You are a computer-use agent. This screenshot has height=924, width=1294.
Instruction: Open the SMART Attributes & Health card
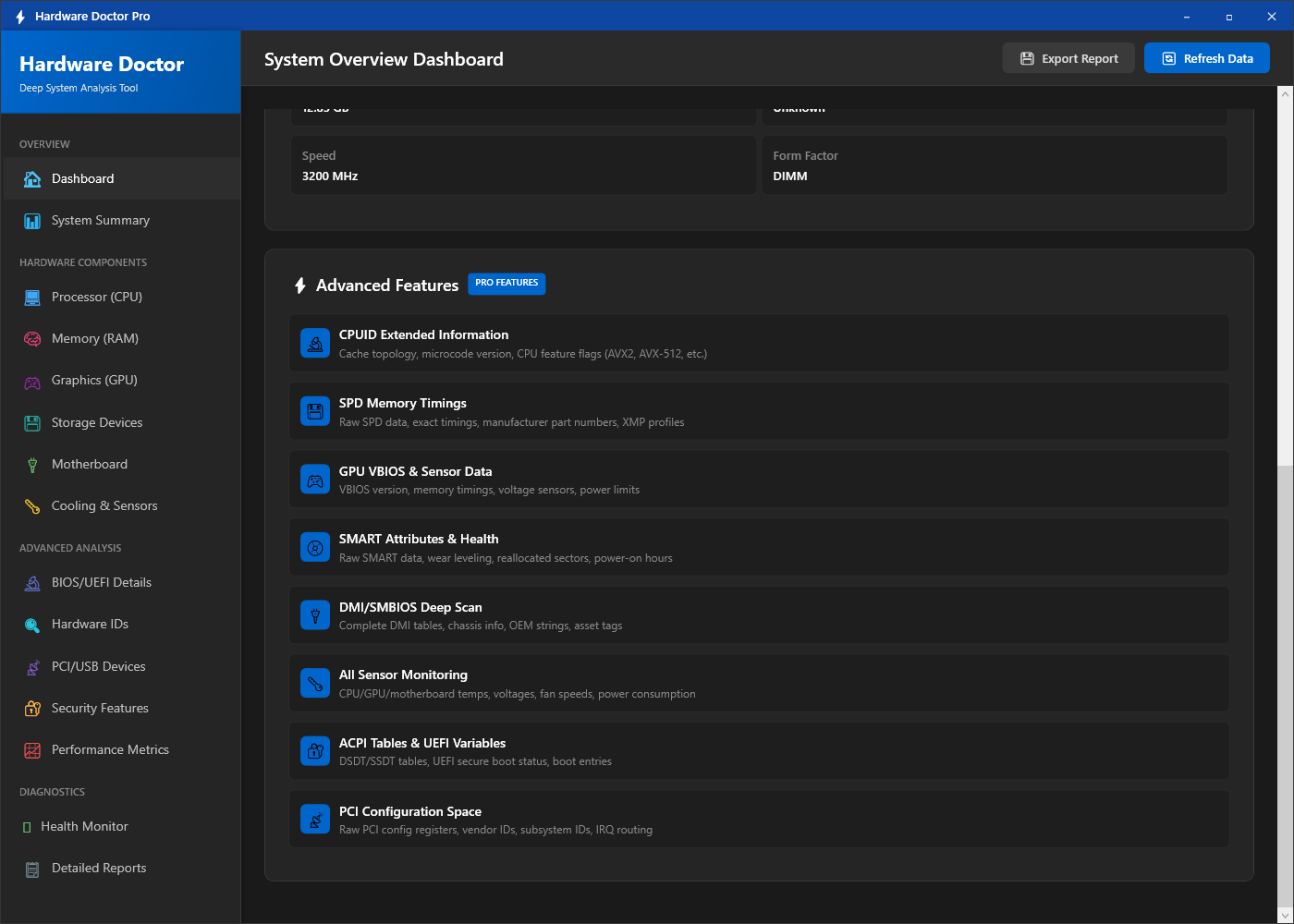[760, 548]
